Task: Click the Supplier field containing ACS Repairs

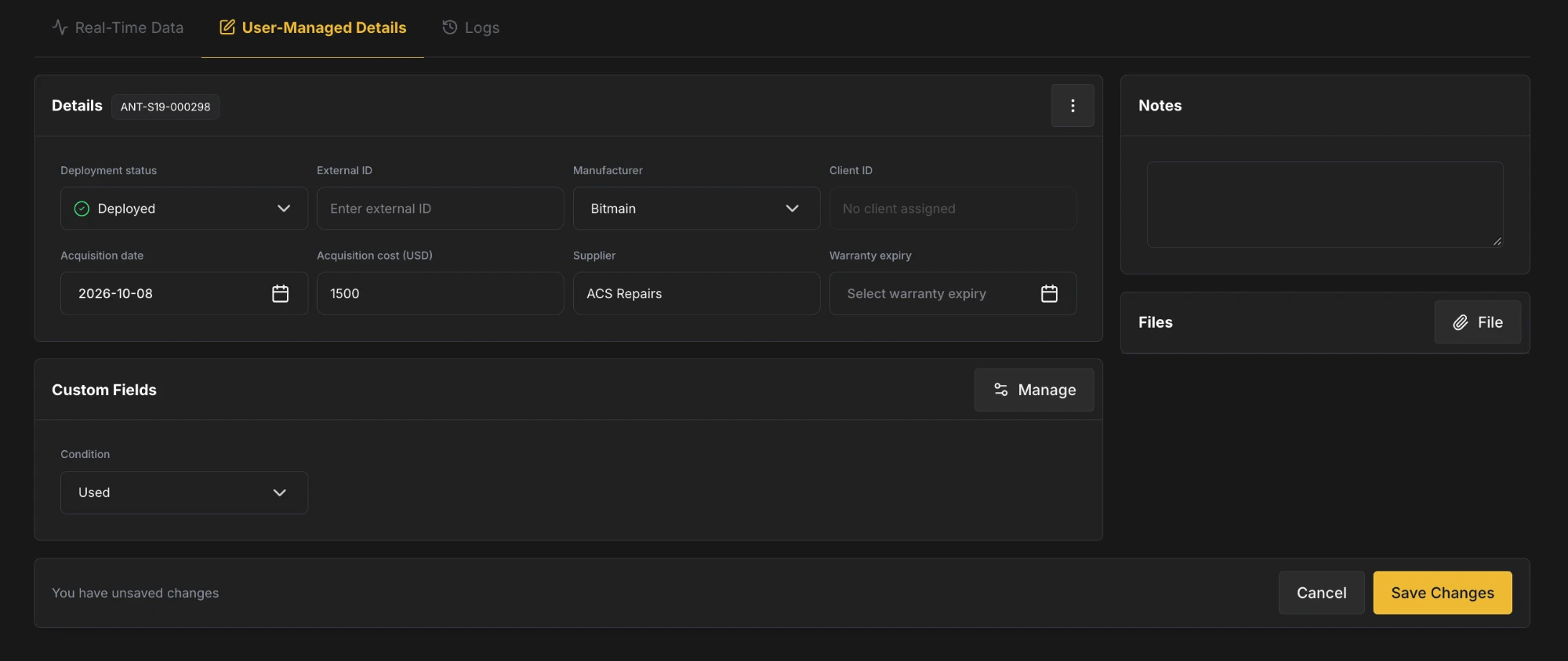Action: 696,293
